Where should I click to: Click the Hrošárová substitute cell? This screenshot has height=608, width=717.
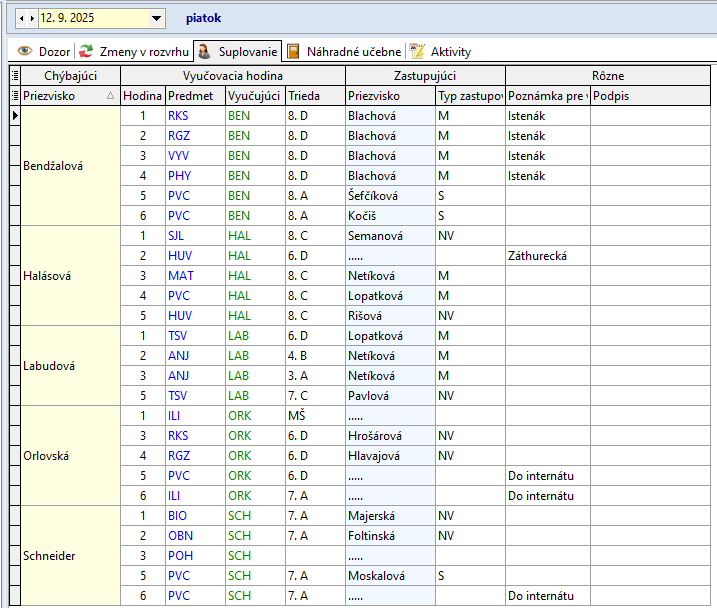coord(391,436)
